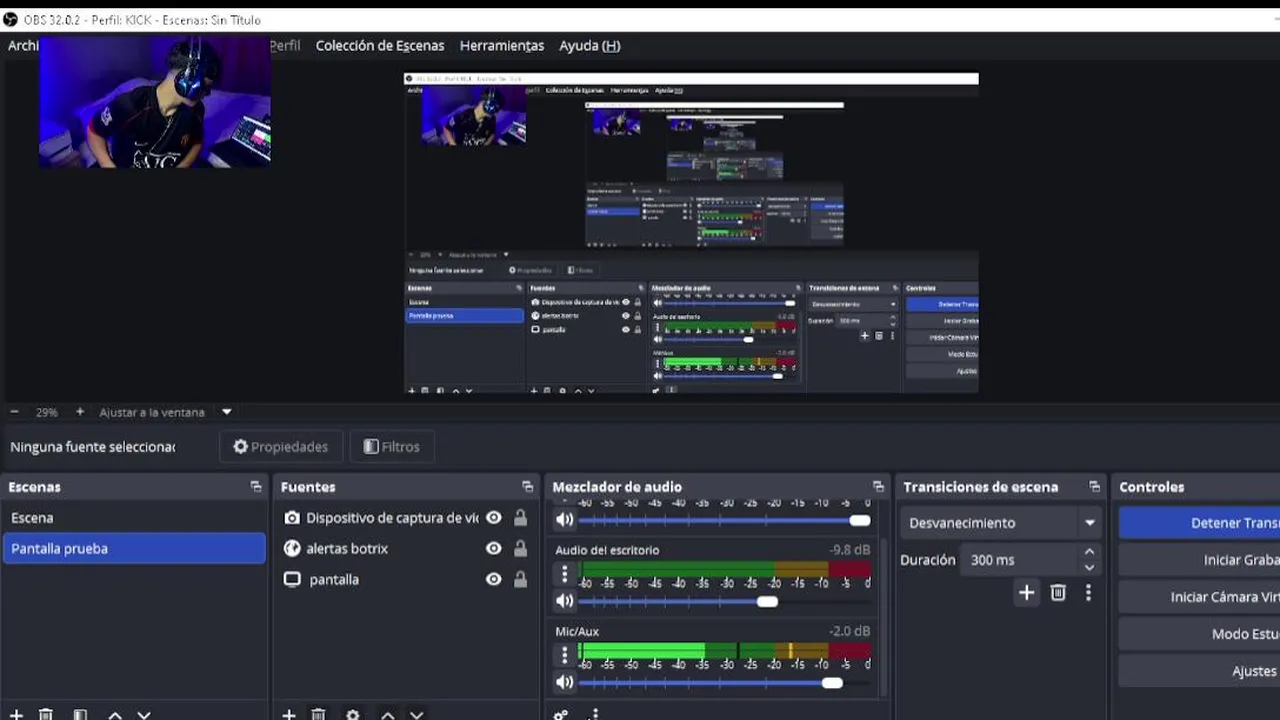
Task: Pop out the Escenas dock panel
Action: [256, 487]
